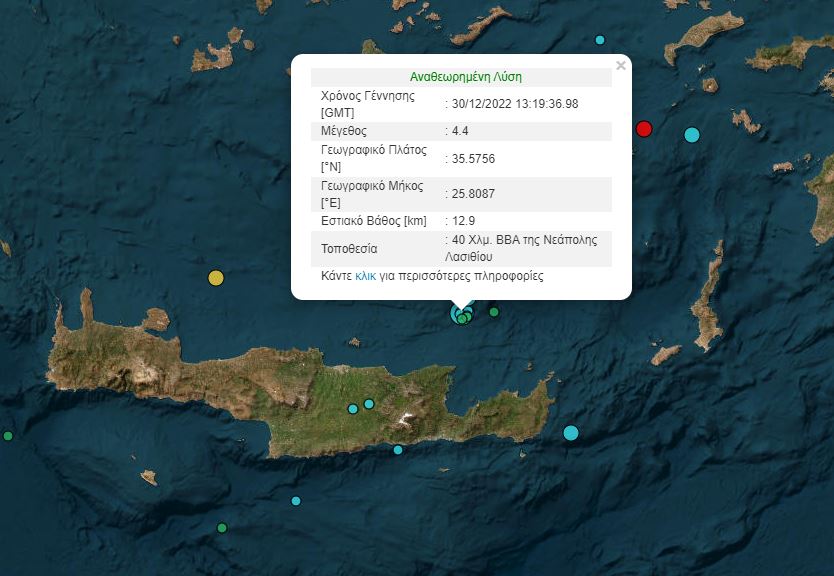Viewport: 834px width, 576px height.
Task: Click the small green marker east of the epicenter cluster
Action: (x=495, y=312)
